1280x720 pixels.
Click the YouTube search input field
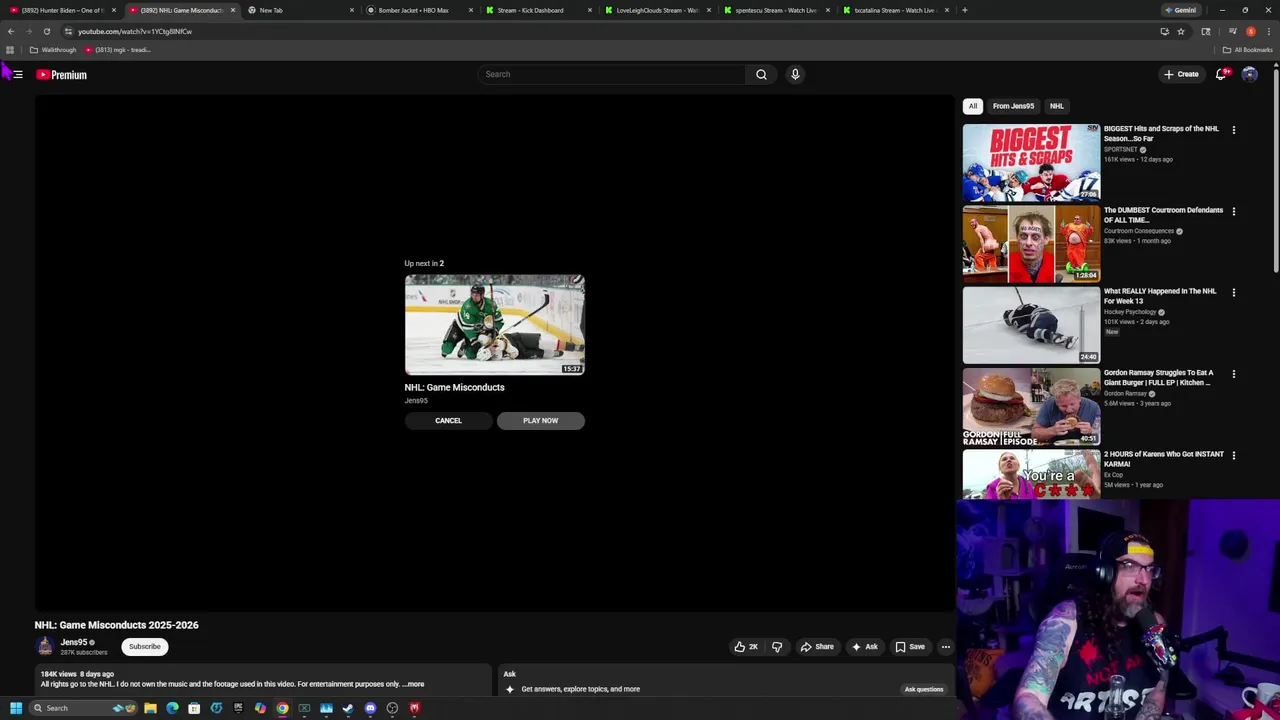point(612,74)
